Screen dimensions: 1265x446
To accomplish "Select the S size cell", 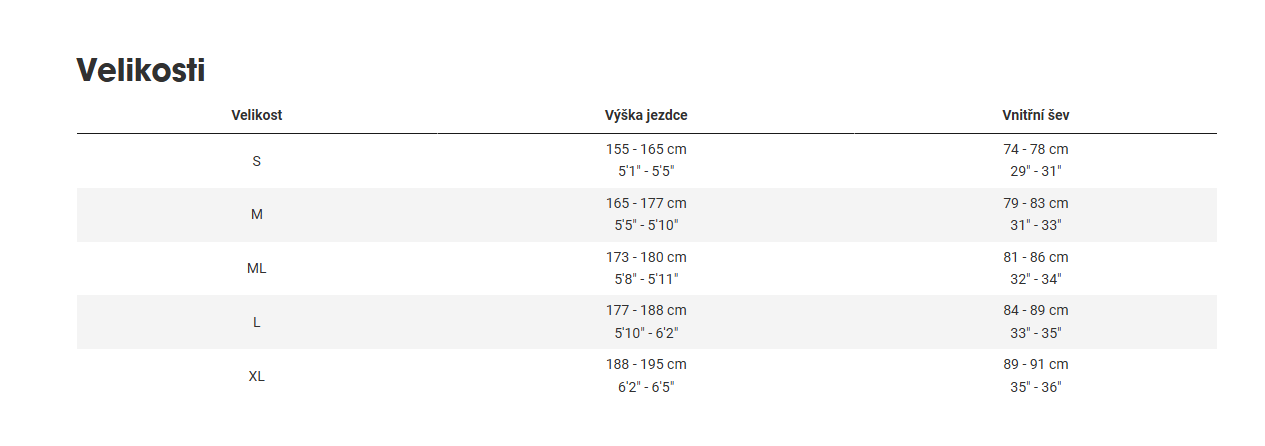I will coord(257,161).
